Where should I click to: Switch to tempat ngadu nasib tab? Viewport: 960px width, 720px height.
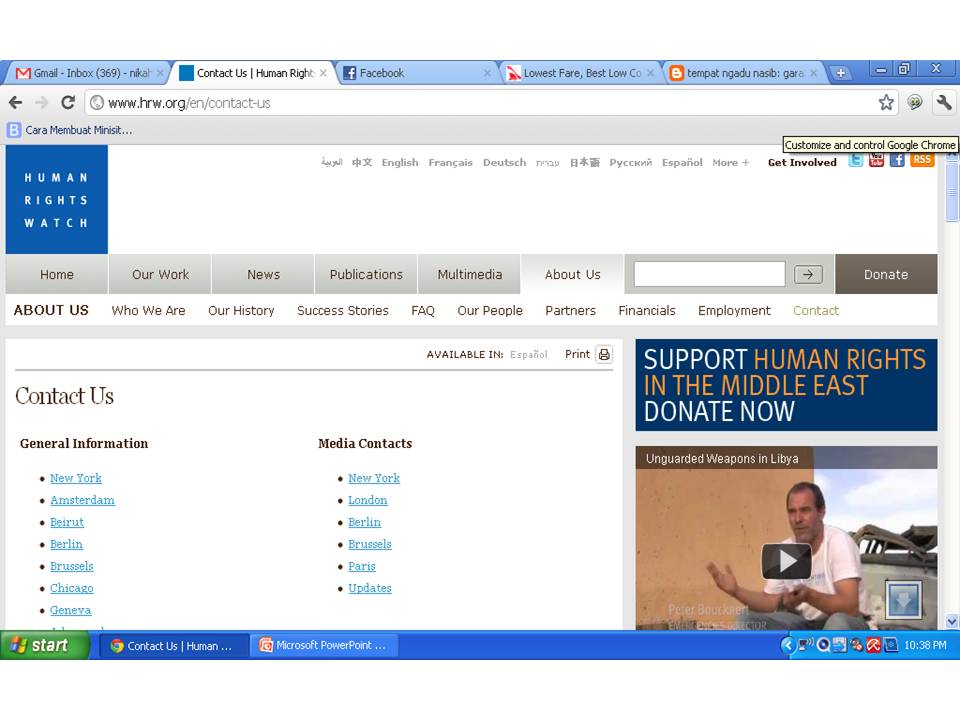(744, 73)
